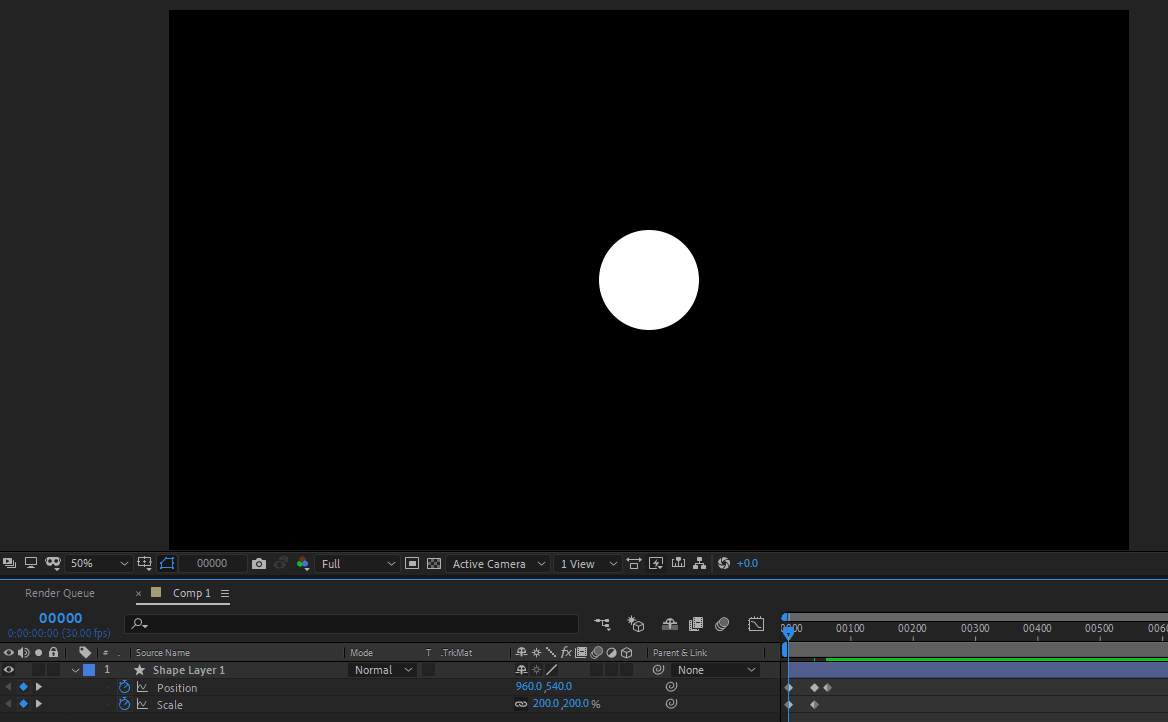Switch to the Render Queue tab
The image size is (1168, 722).
tap(60, 593)
